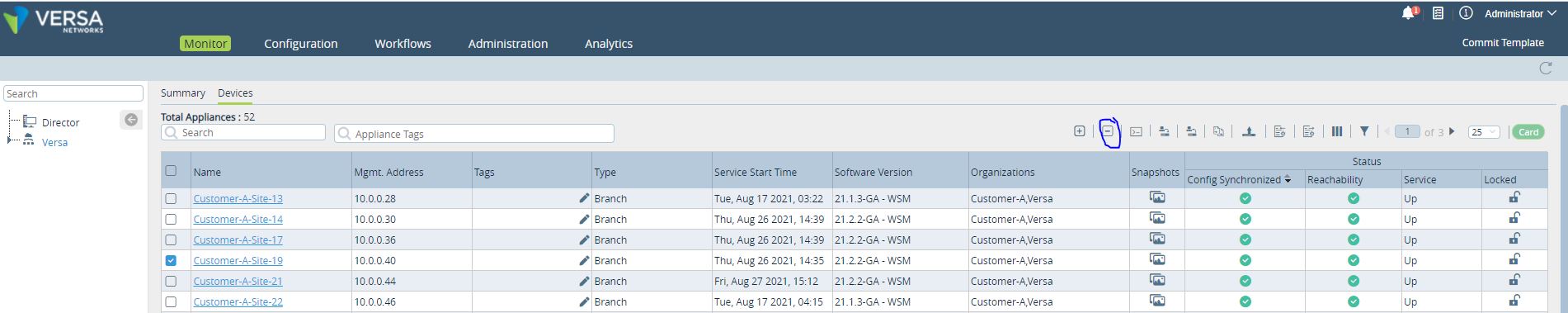
Task: Click config sync status icon for Customer-A-Site-14
Action: (x=1245, y=219)
